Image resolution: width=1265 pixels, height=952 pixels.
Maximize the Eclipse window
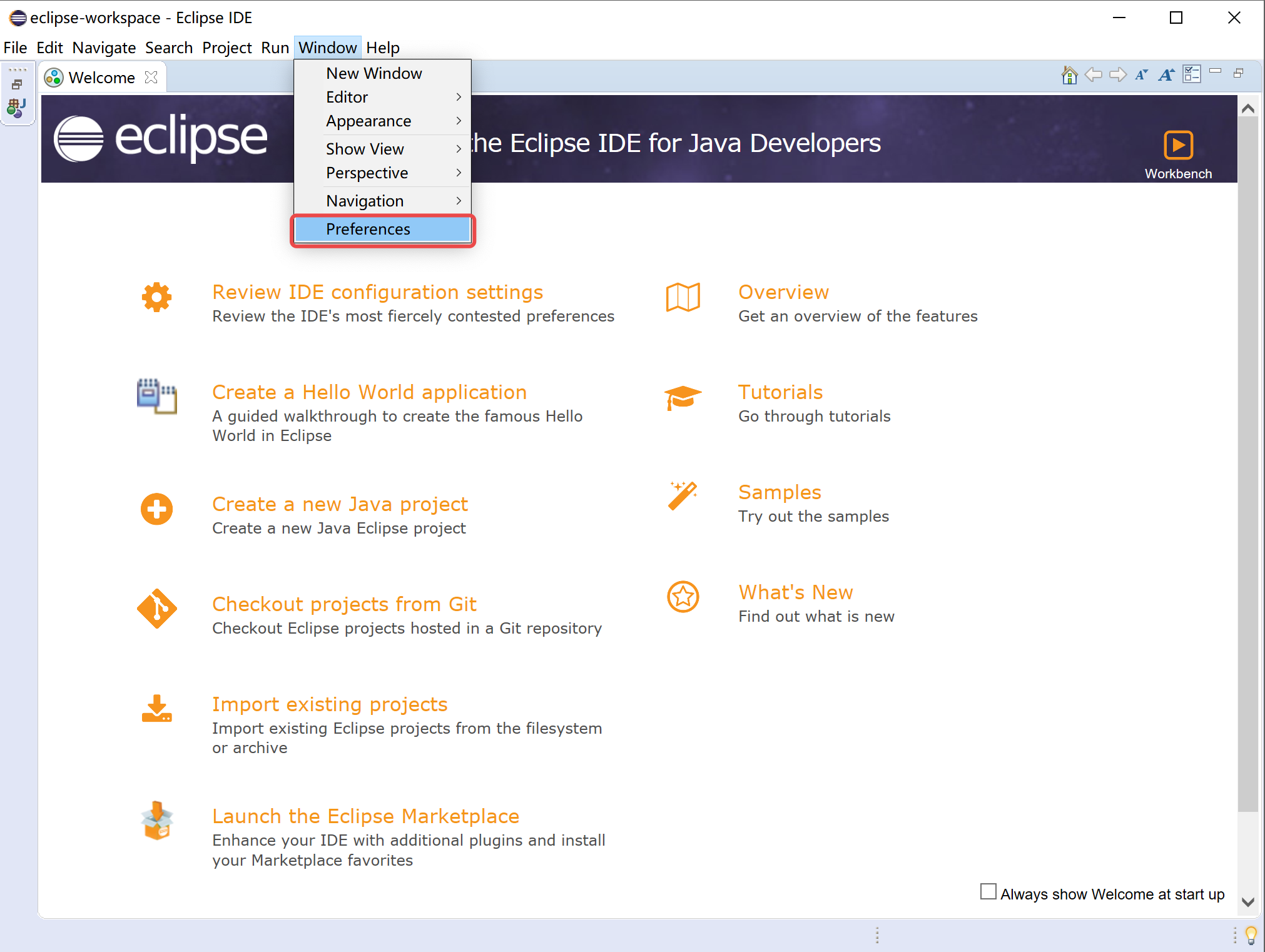click(x=1176, y=18)
